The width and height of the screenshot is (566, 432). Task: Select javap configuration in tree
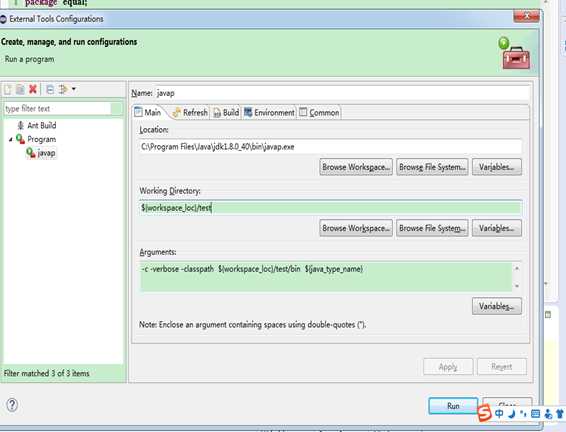pos(46,153)
